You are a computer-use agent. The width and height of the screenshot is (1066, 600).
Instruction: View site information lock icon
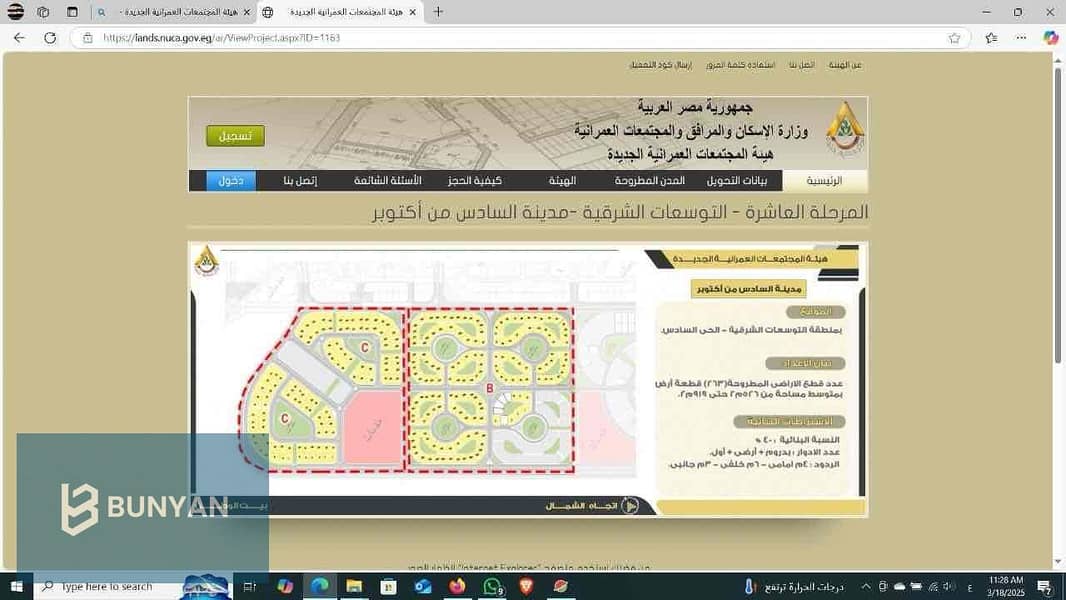click(88, 38)
